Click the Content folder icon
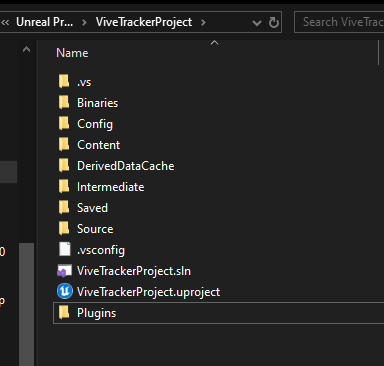Screen dimensions: 384x366 [x=64, y=144]
